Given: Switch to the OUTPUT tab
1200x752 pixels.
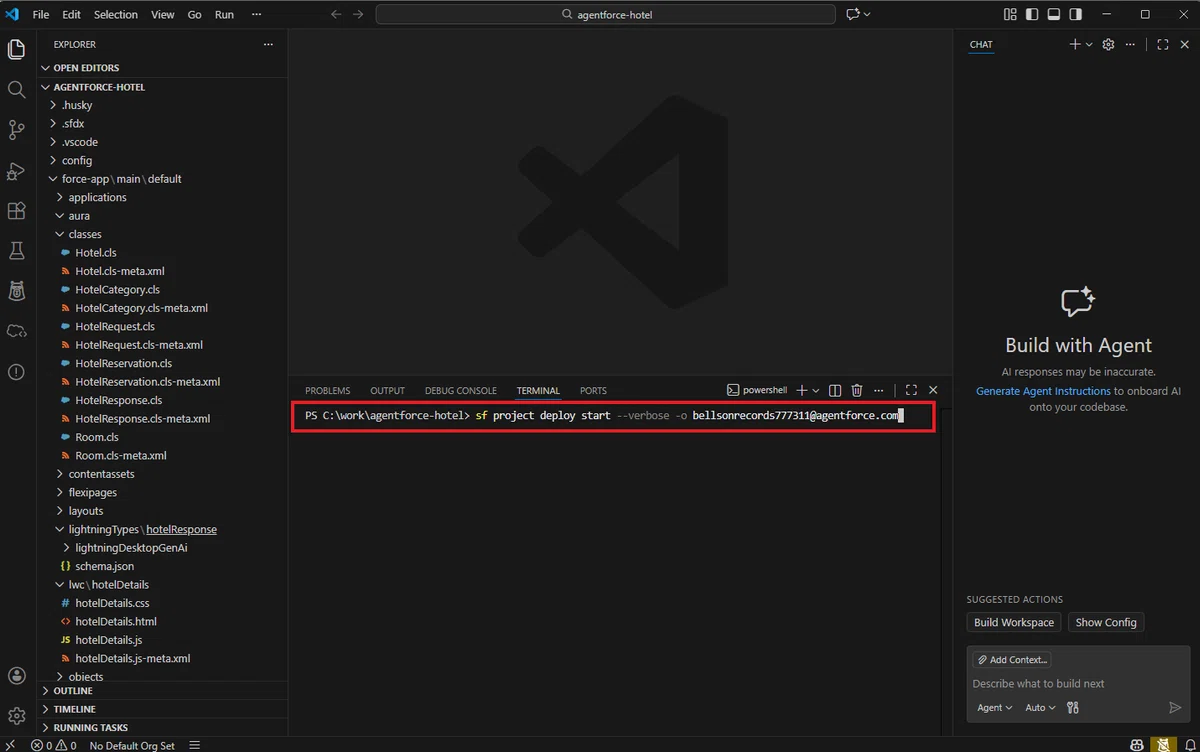Looking at the screenshot, I should coord(387,391).
